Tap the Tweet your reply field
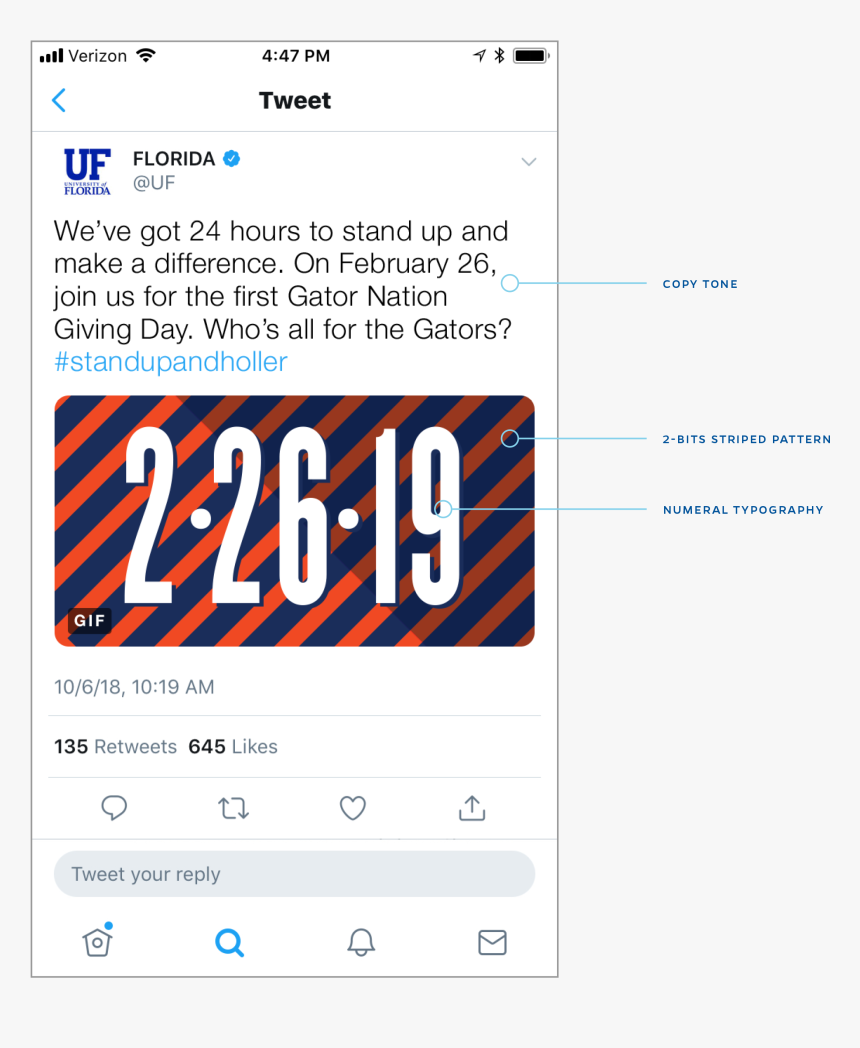 tap(294, 874)
